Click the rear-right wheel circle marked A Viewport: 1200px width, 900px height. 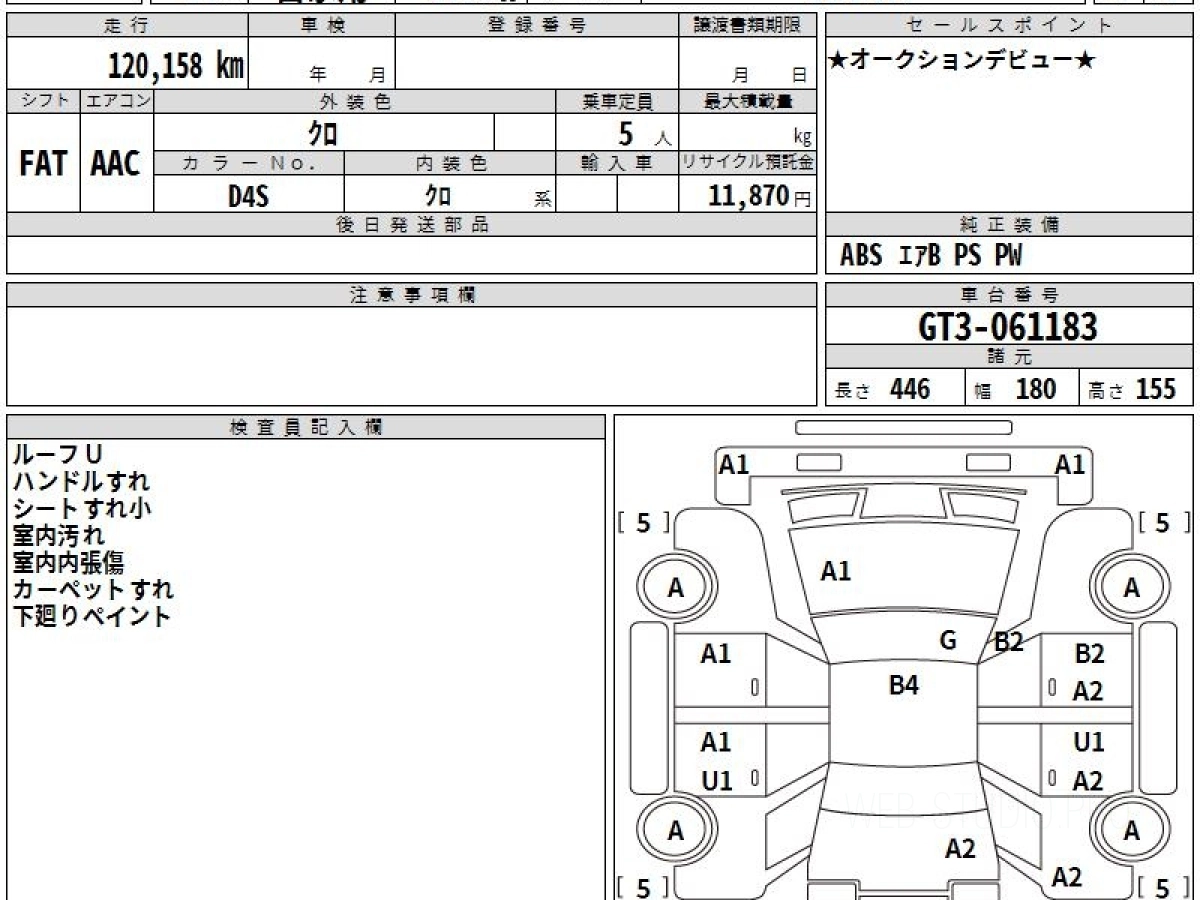pyautogui.click(x=1131, y=830)
